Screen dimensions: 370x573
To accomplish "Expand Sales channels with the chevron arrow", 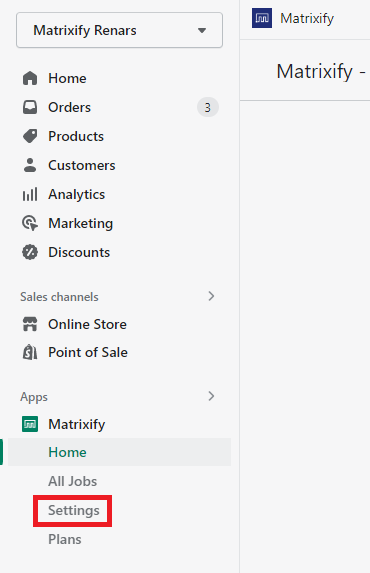I will pos(211,296).
